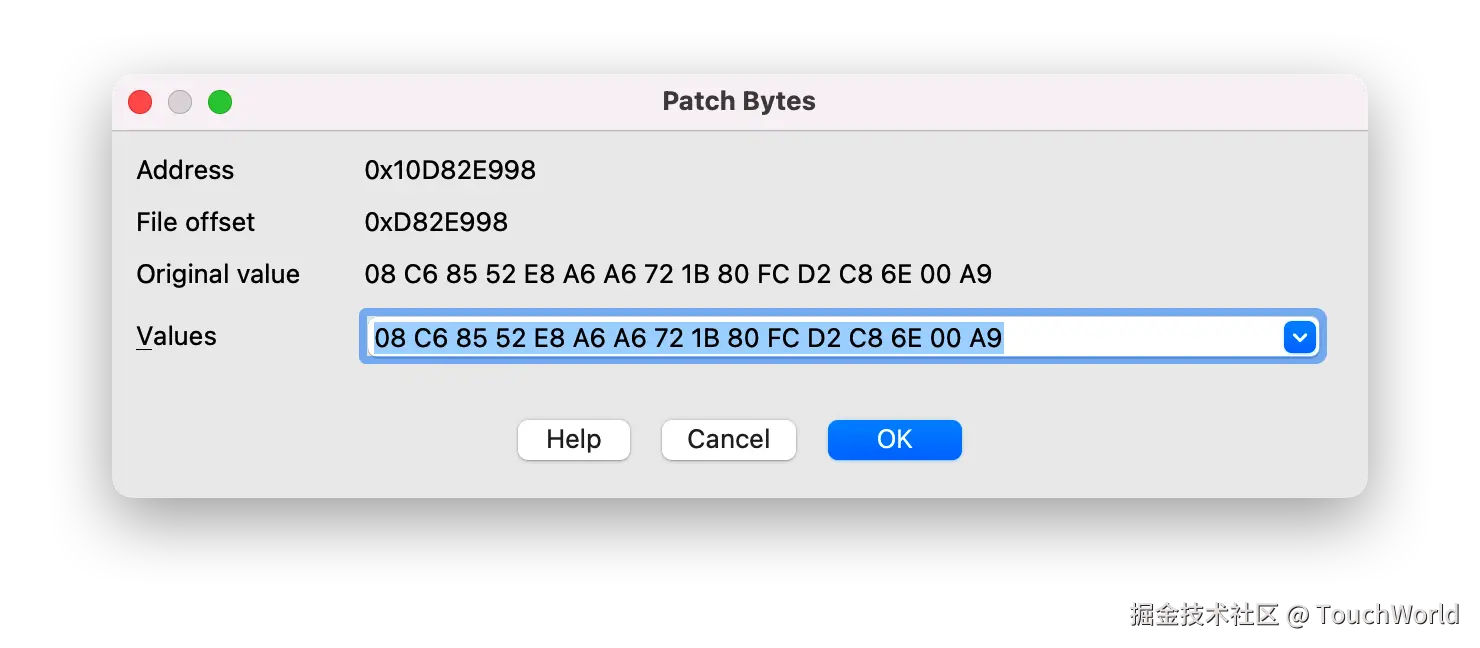Click the original hex byte sequence
1480x648 pixels.
[x=677, y=274]
